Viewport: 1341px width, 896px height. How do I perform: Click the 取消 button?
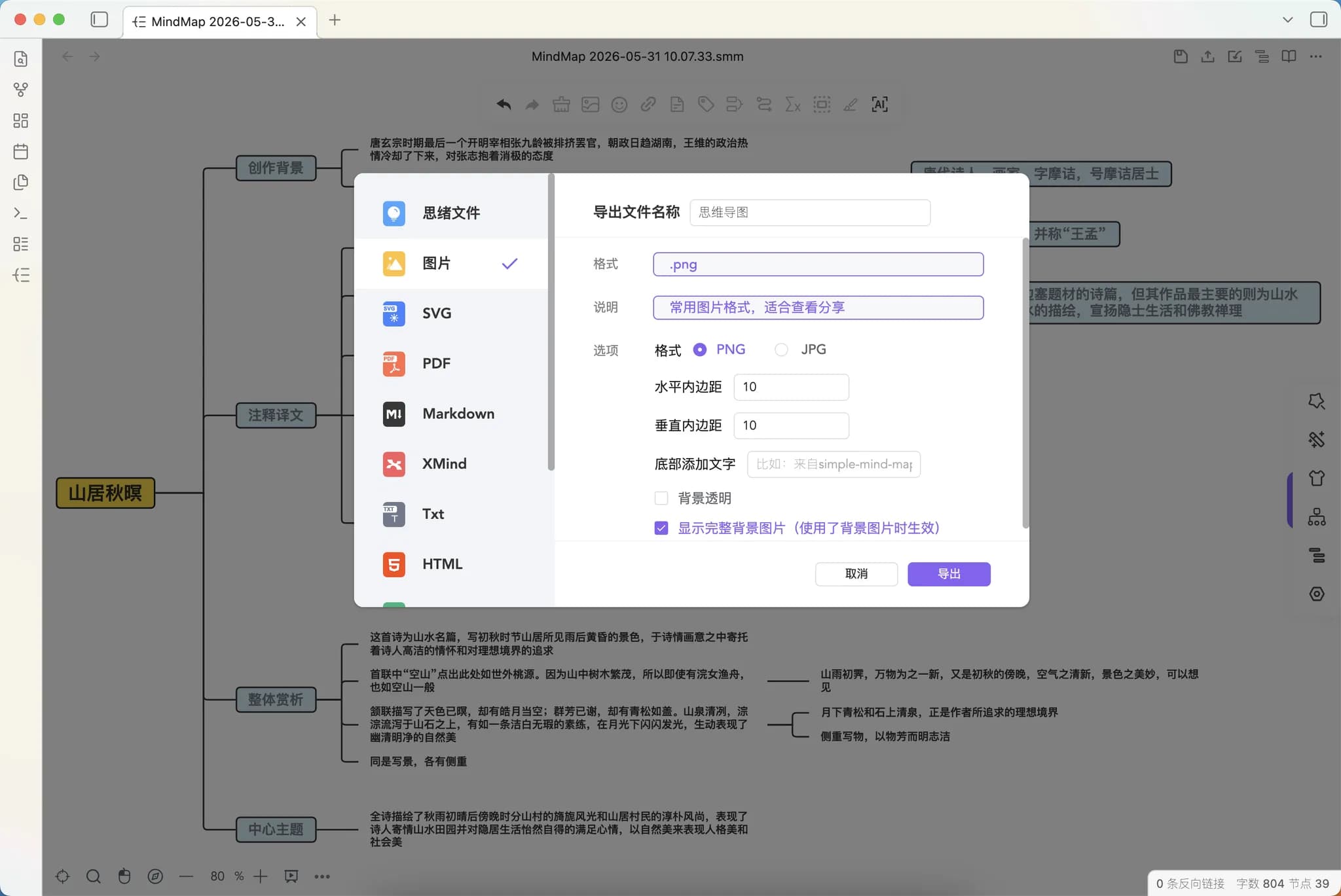pos(856,574)
